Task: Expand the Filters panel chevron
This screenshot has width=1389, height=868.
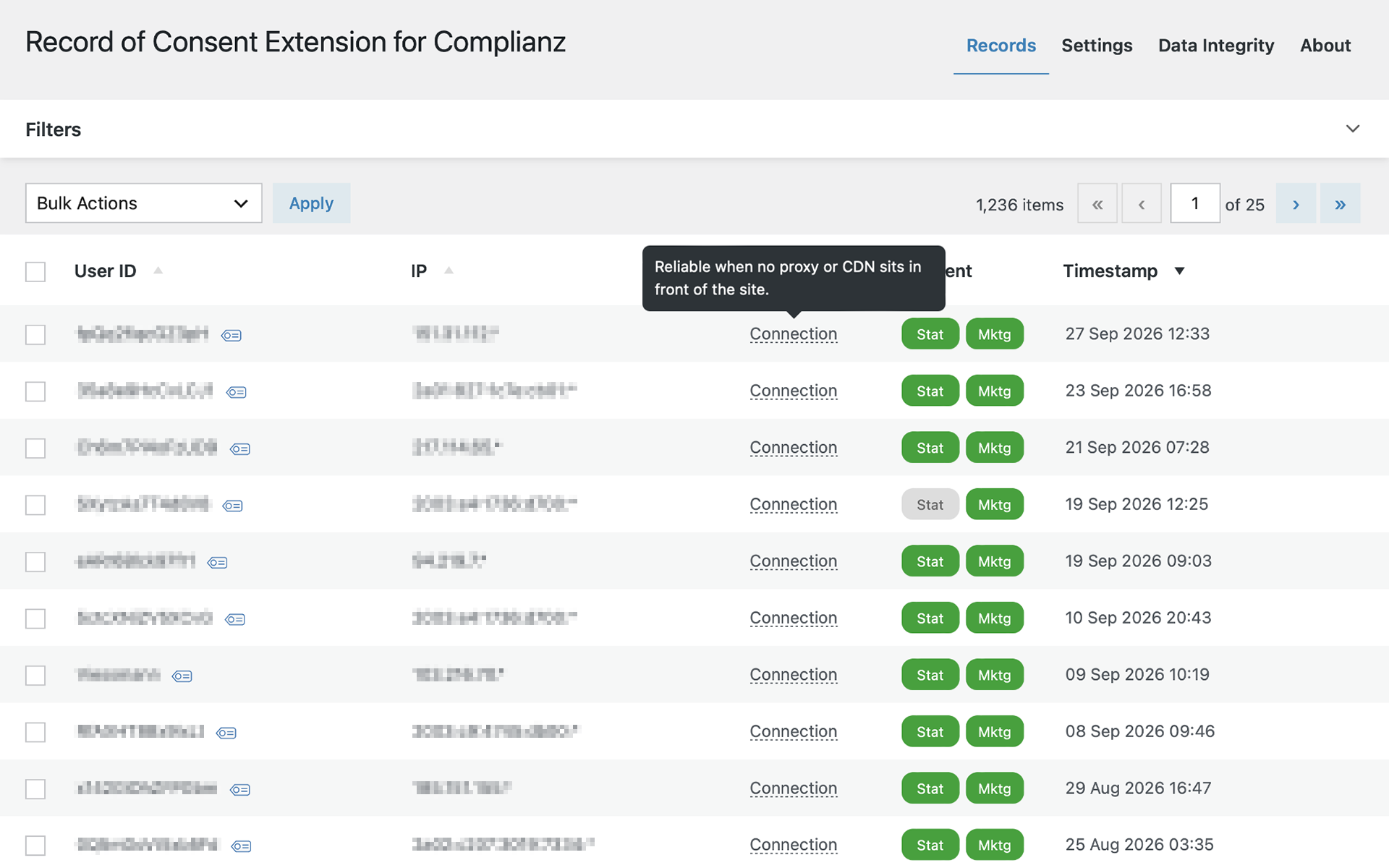Action: tap(1352, 129)
